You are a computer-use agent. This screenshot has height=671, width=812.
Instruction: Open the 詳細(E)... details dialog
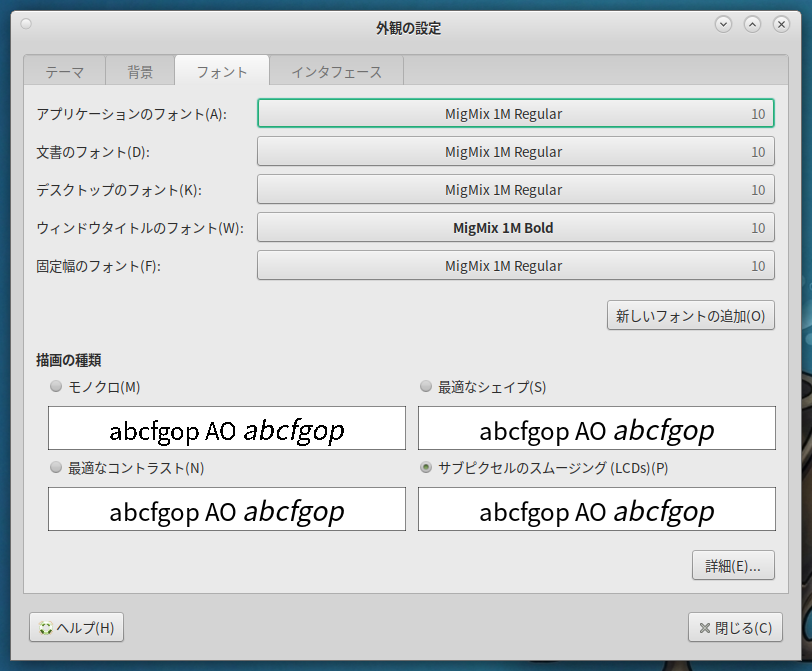coord(733,565)
